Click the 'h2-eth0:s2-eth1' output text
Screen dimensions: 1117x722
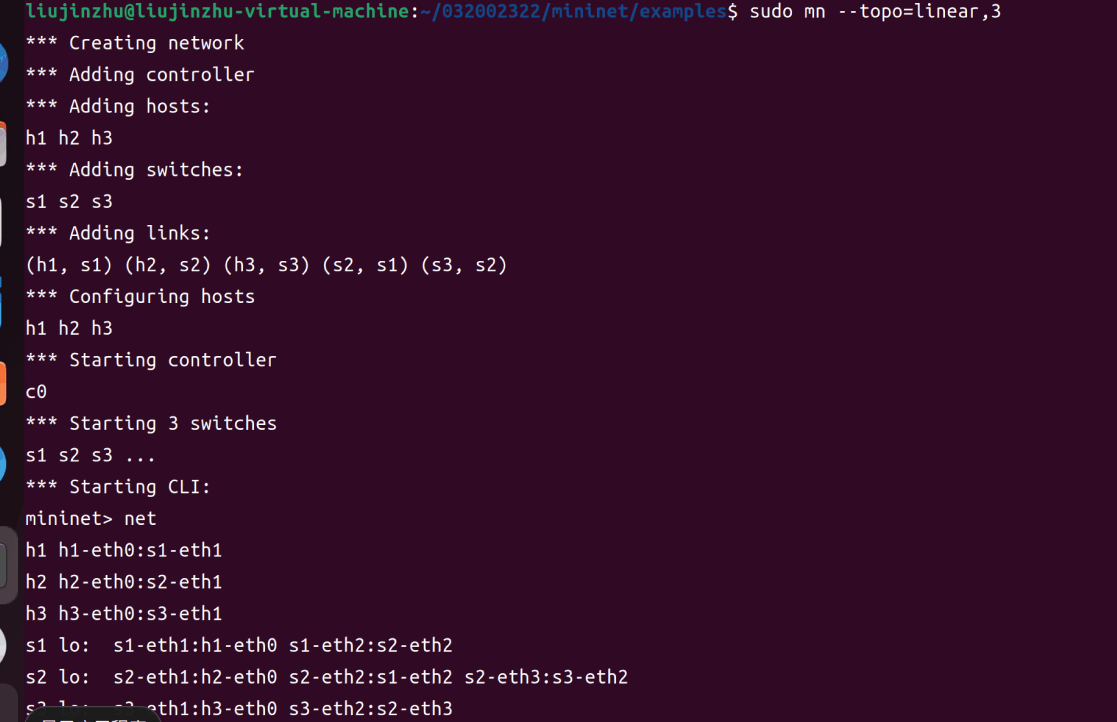coord(140,582)
